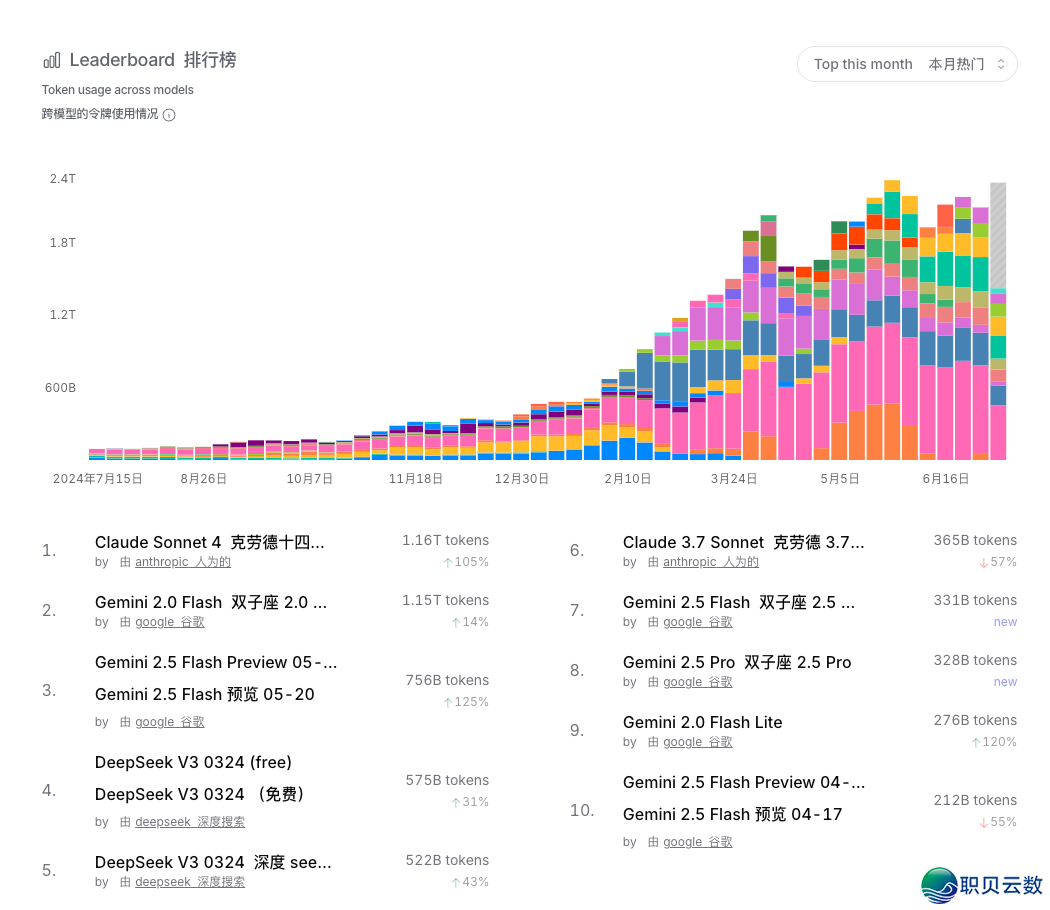Open the deepseek link under rank 5 entry
Screen dimensions: 1050x910
tap(190, 882)
